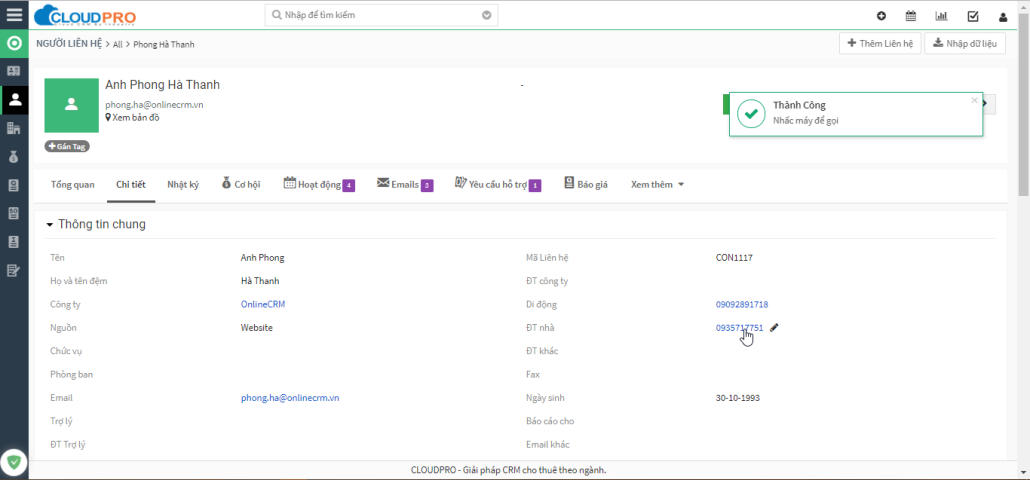Select the money bag sidebar icon
1030x480 pixels.
[14, 157]
